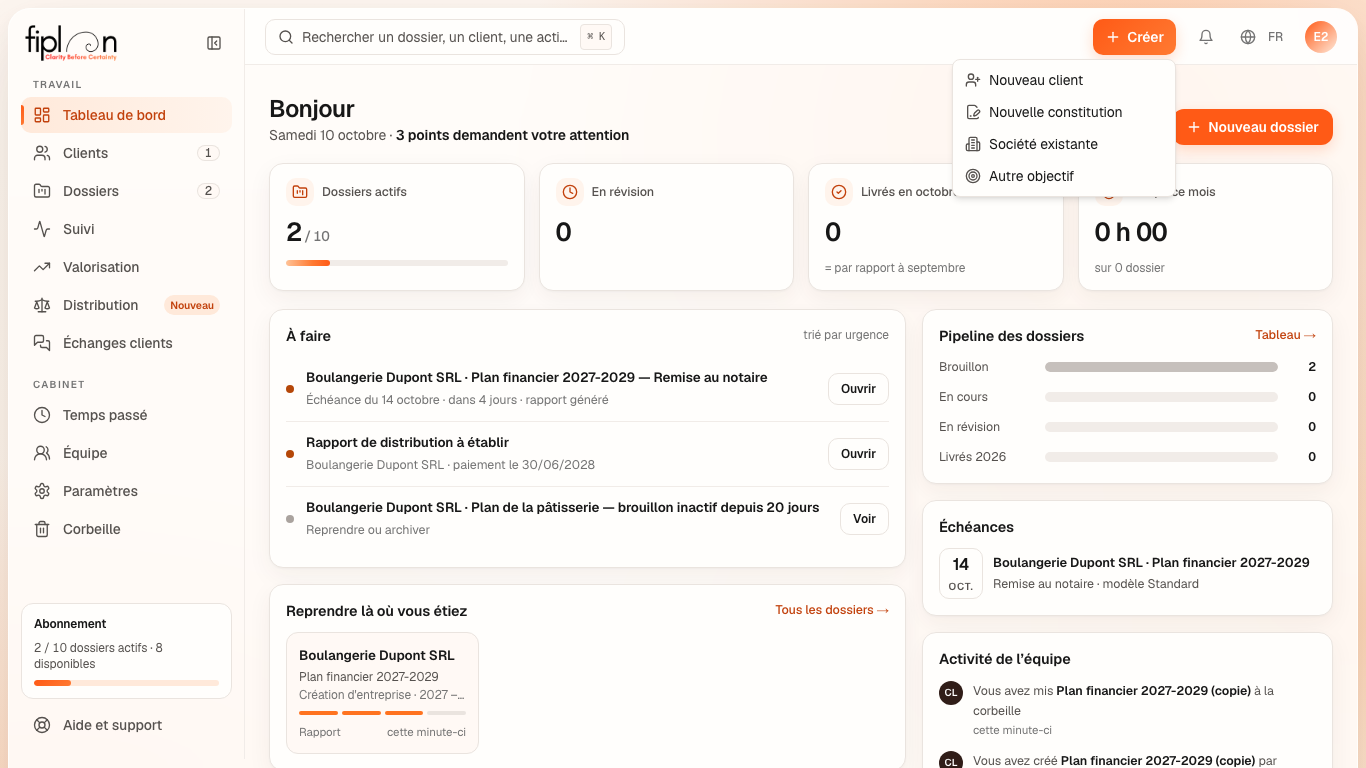1366x768 pixels.
Task: Open the 14 oct. échéance entry
Action: pos(1127,574)
